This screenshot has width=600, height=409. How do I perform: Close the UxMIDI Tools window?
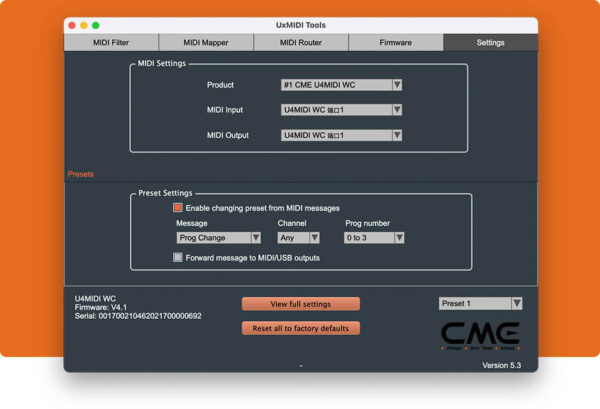click(x=72, y=25)
